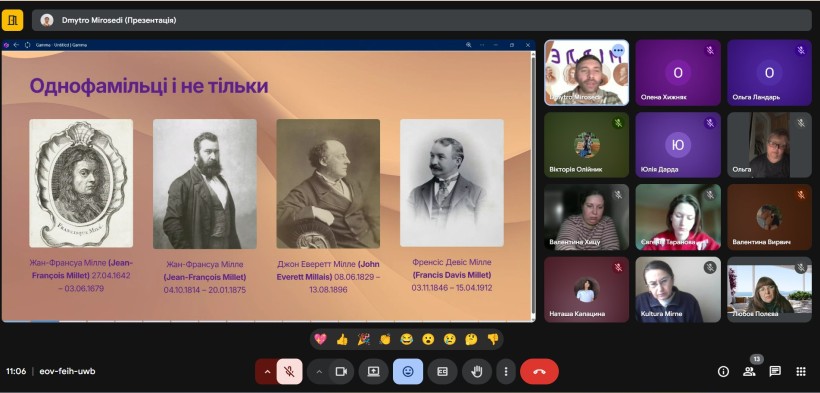This screenshot has width=820, height=393.
Task: Click the back arrow in the shared Gamma window
Action: coord(16,45)
